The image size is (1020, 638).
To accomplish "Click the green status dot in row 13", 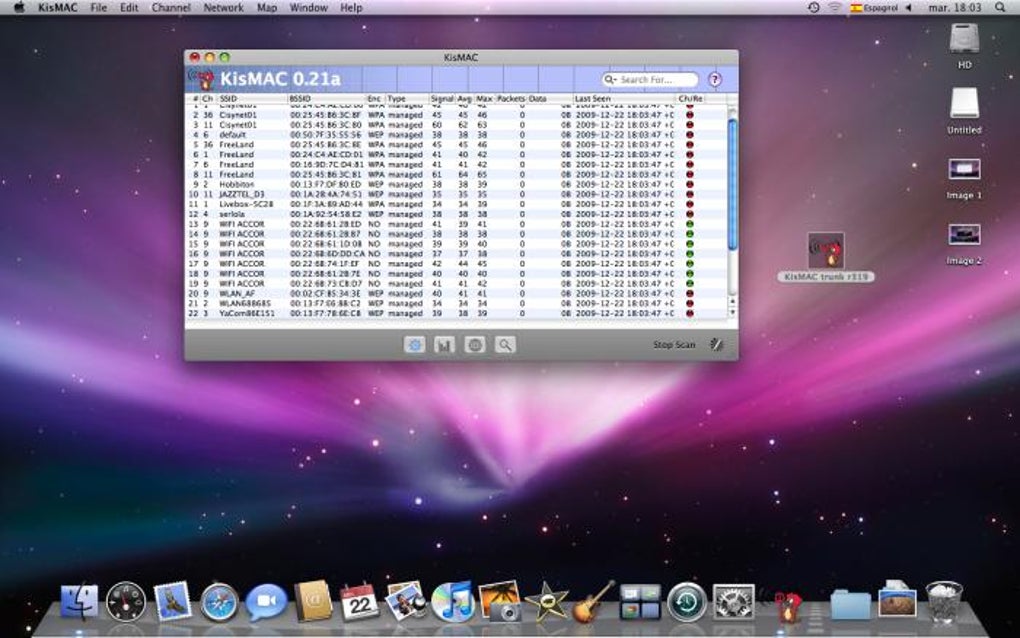I will (690, 224).
